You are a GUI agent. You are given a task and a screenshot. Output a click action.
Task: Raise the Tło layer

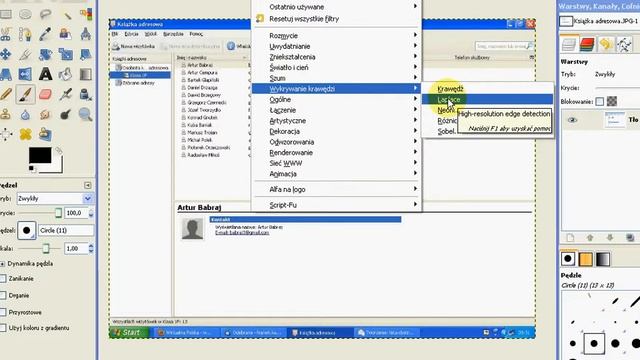pyautogui.click(x=590, y=238)
